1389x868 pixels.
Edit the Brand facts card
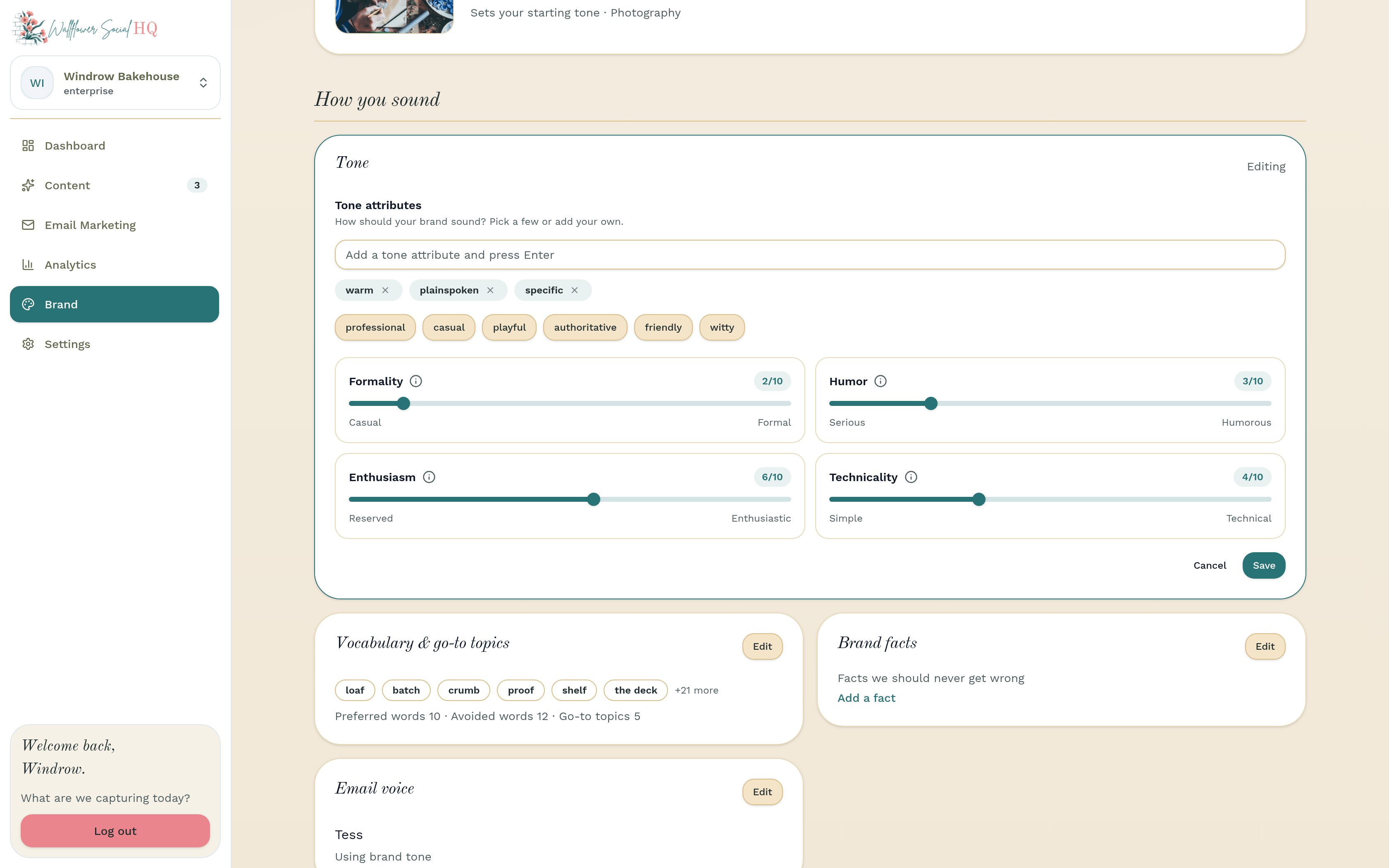tap(1265, 646)
